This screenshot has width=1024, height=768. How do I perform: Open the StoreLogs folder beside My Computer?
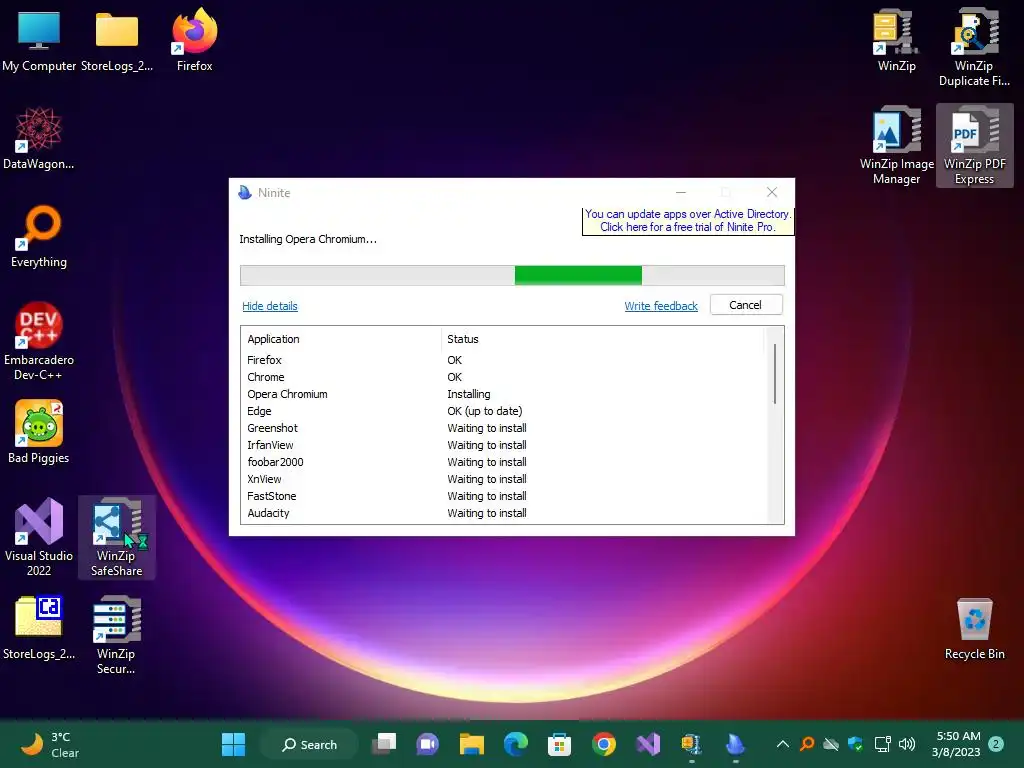pos(117,40)
